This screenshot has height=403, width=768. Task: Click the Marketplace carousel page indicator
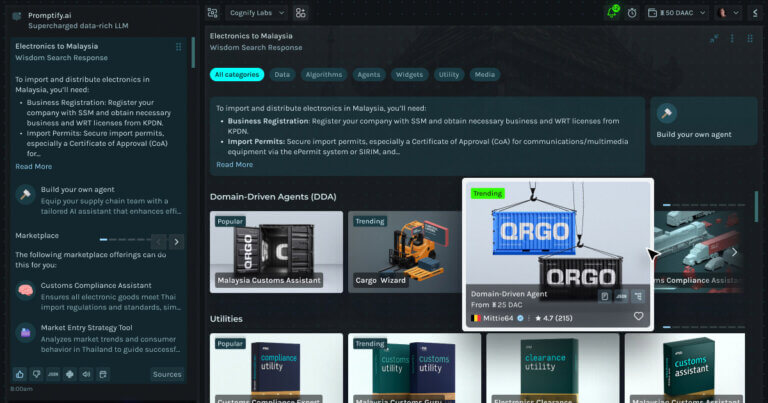125,239
